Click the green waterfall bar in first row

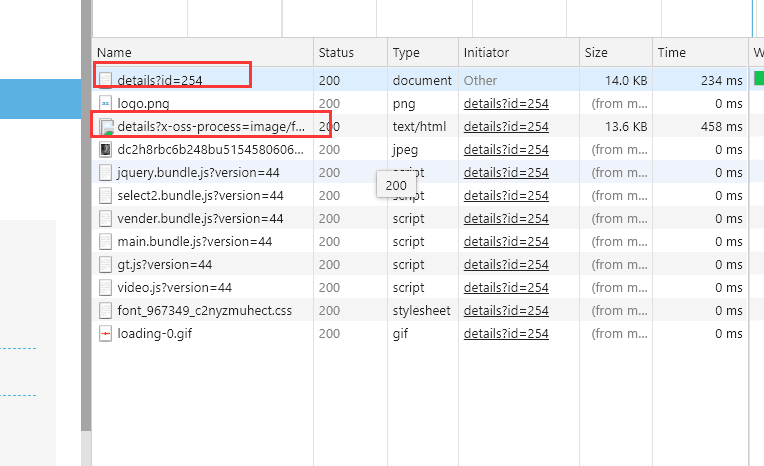(759, 78)
